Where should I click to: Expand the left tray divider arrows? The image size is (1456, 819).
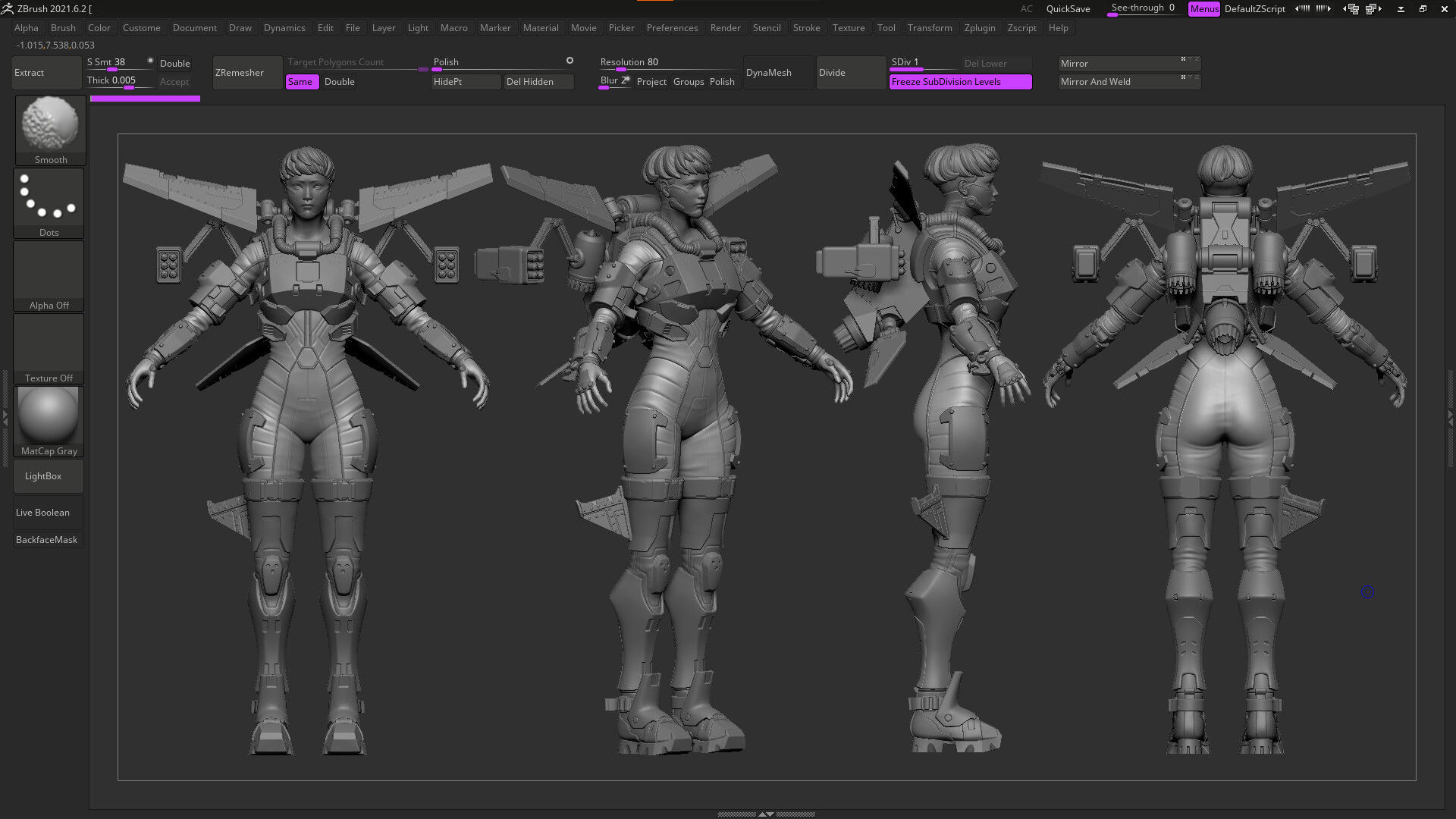pos(5,418)
